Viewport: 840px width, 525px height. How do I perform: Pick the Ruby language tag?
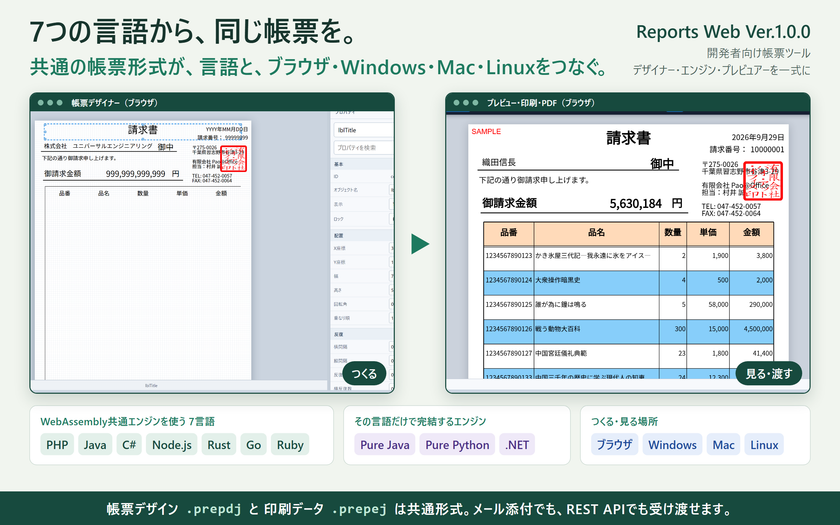point(290,445)
